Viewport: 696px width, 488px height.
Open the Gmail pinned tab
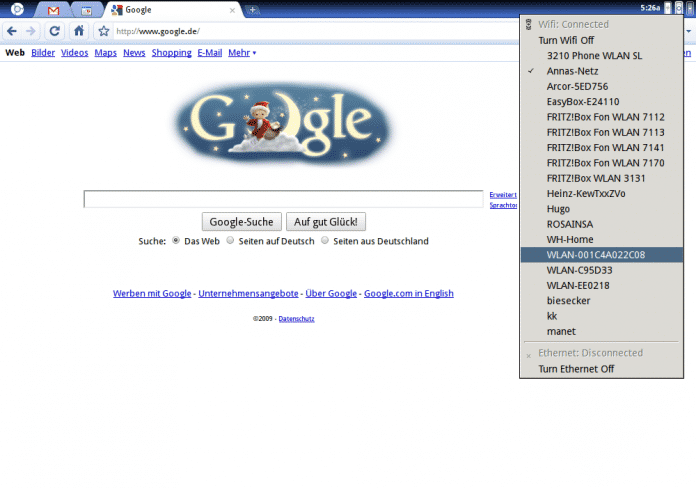click(53, 10)
